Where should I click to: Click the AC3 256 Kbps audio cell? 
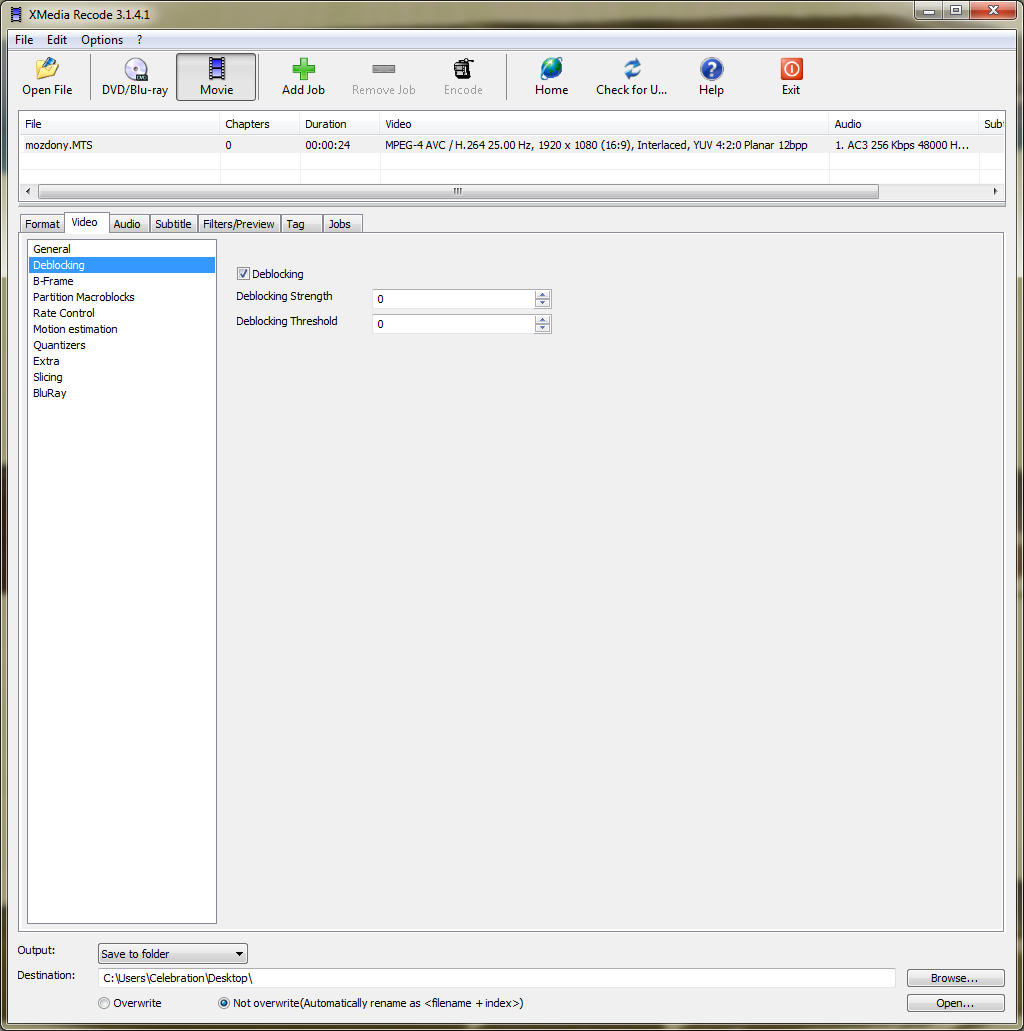[902, 145]
